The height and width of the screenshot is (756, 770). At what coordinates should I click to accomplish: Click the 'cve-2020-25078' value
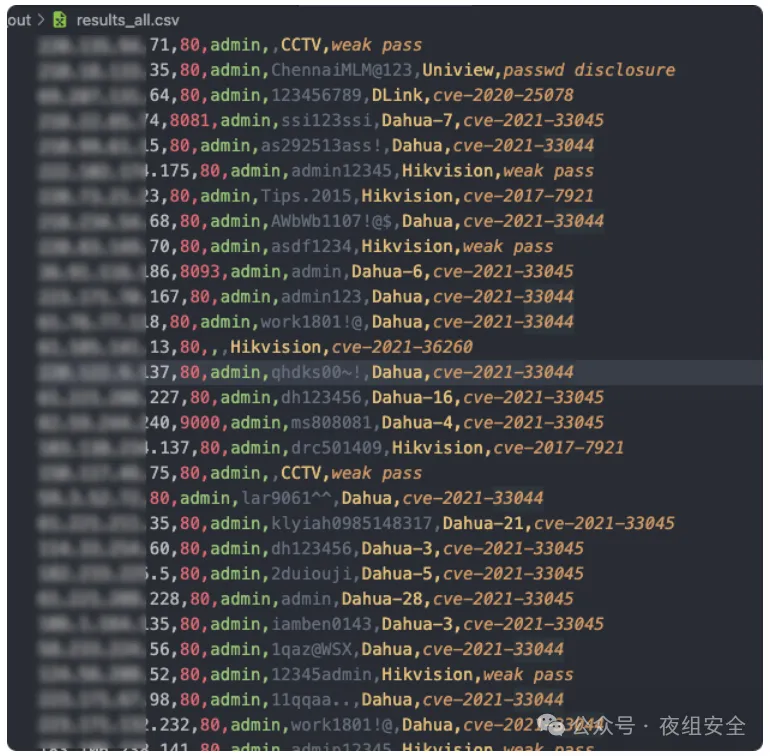503,95
